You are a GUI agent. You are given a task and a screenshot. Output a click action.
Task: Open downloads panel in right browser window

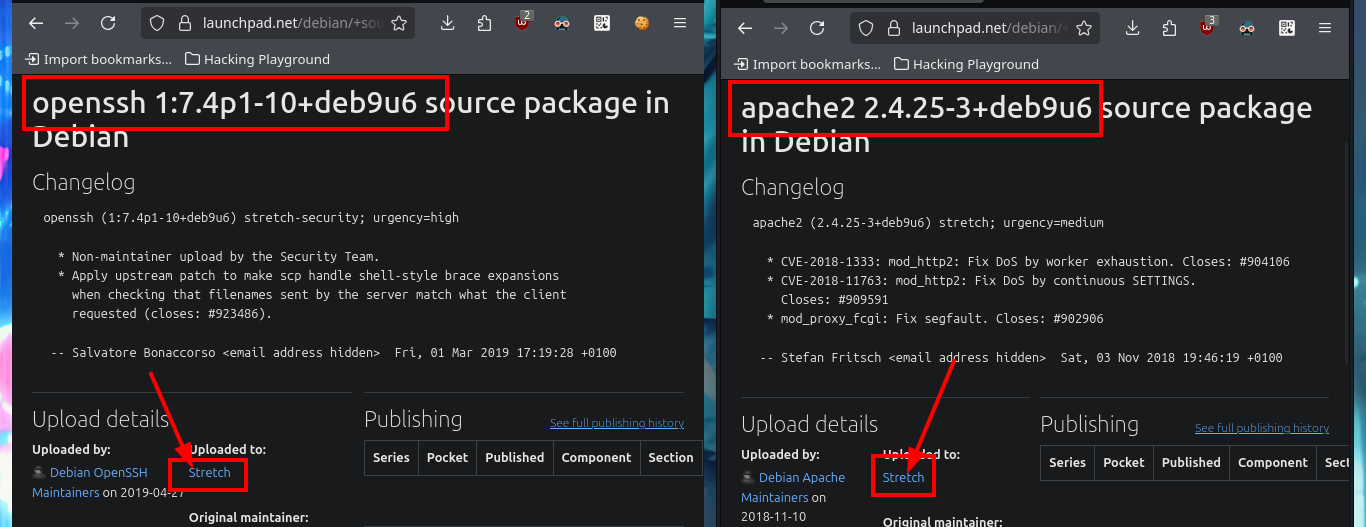[x=1132, y=28]
